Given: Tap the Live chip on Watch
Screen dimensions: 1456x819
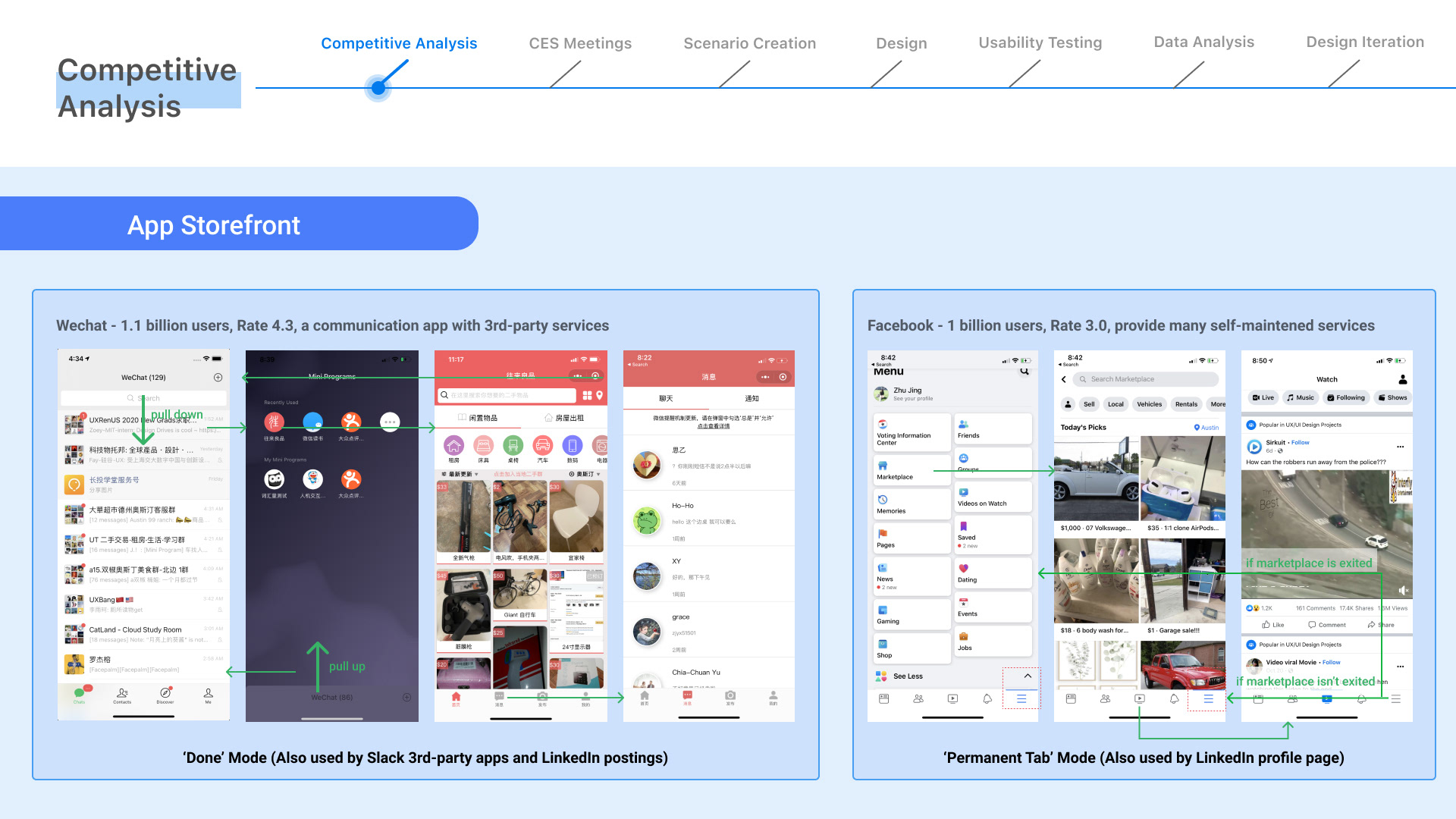Looking at the screenshot, I should [1263, 397].
